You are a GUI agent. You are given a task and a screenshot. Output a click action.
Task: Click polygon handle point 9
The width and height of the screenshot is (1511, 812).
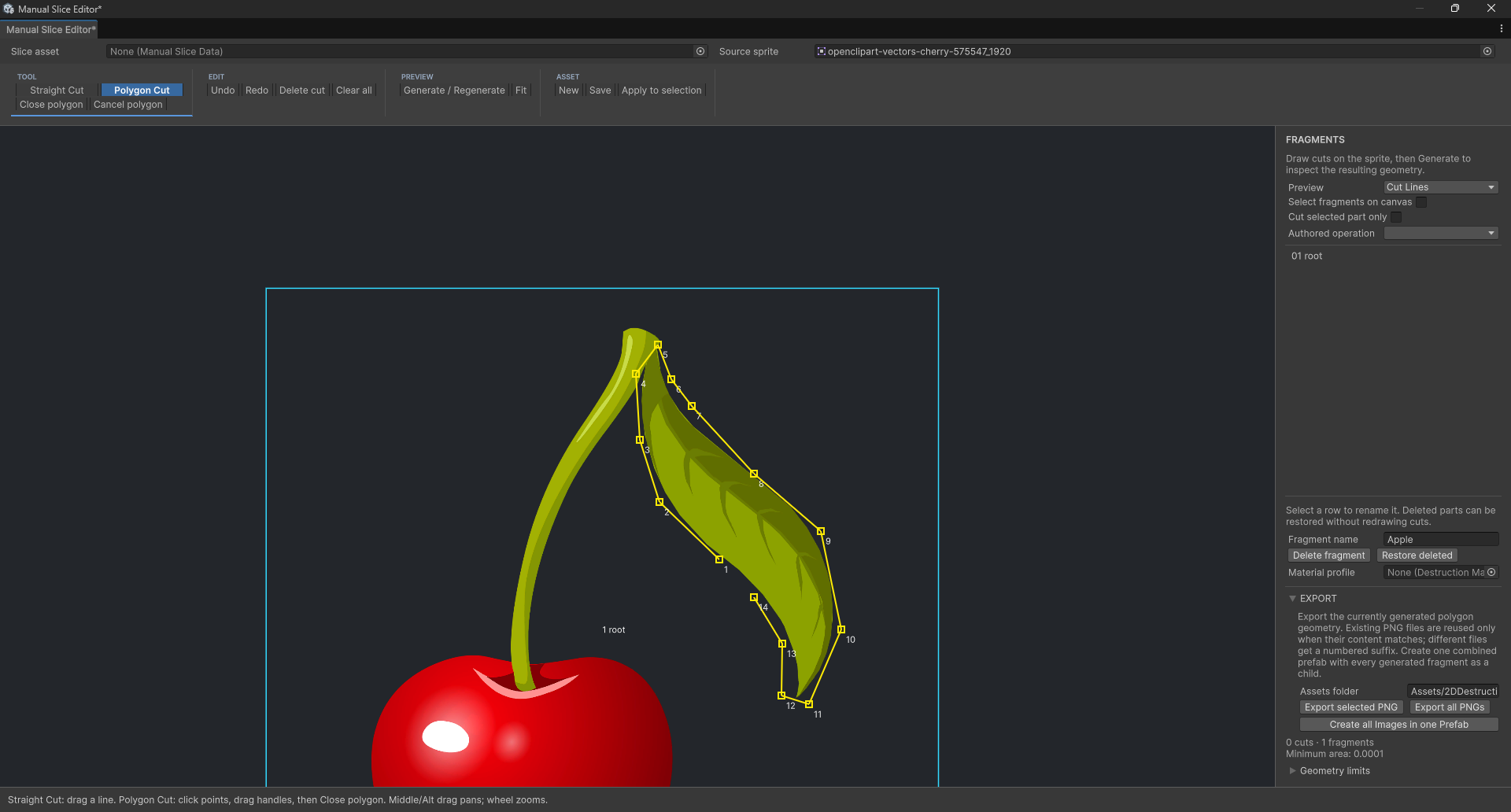click(821, 531)
